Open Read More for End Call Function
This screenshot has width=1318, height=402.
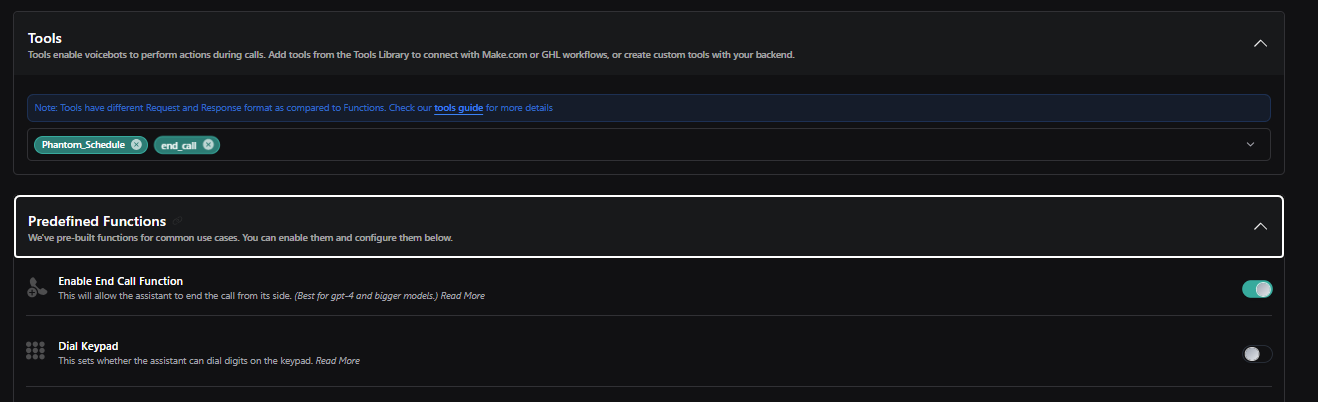(x=463, y=296)
